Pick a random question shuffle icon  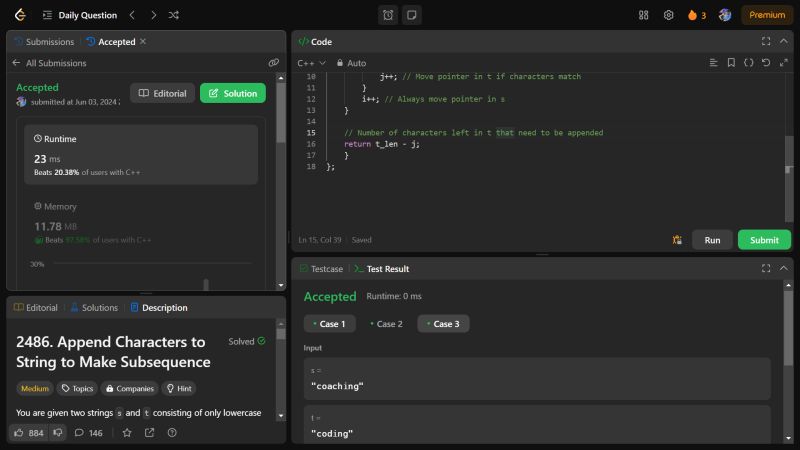pos(173,15)
